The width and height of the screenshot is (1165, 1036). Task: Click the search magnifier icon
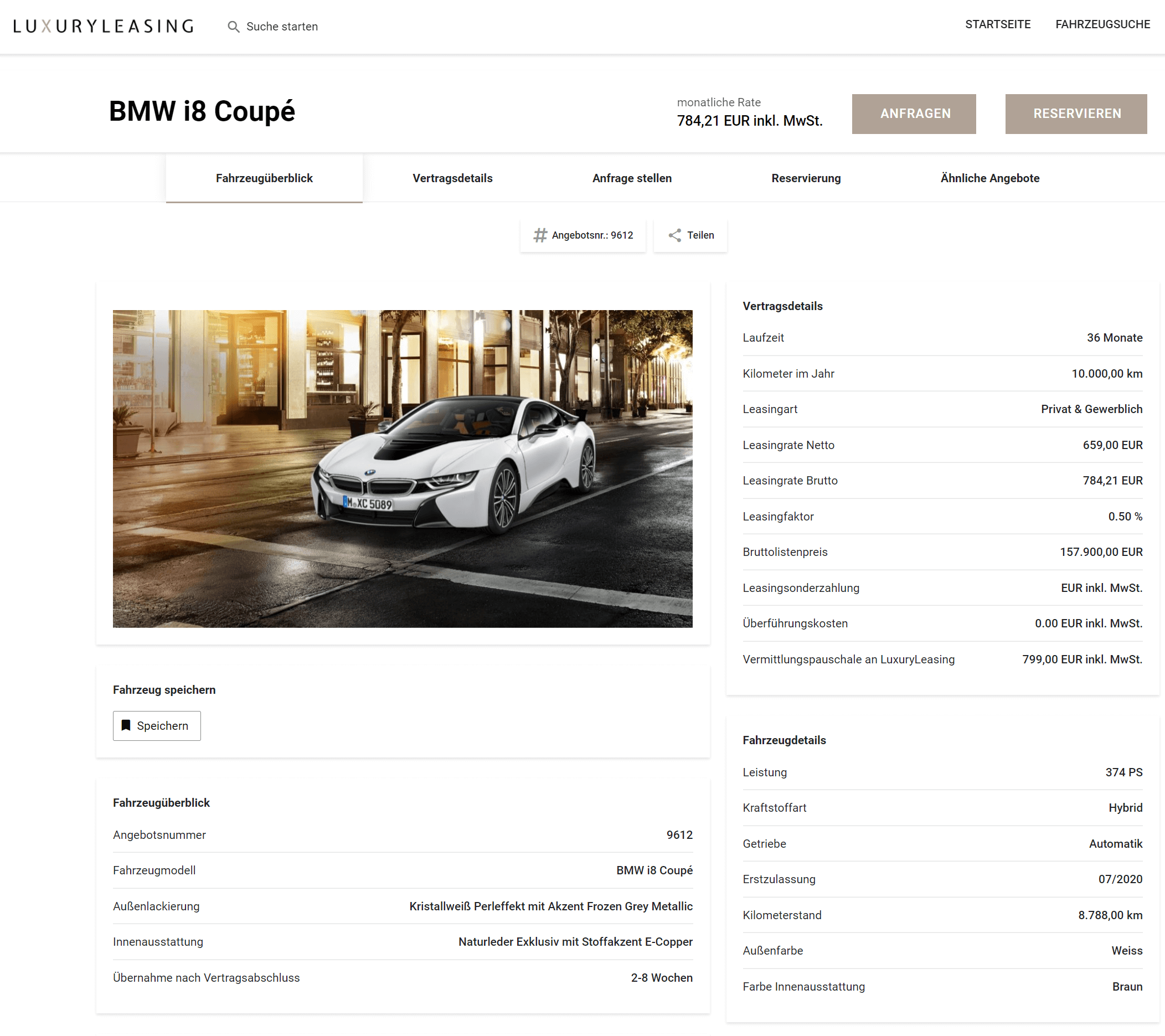click(233, 27)
